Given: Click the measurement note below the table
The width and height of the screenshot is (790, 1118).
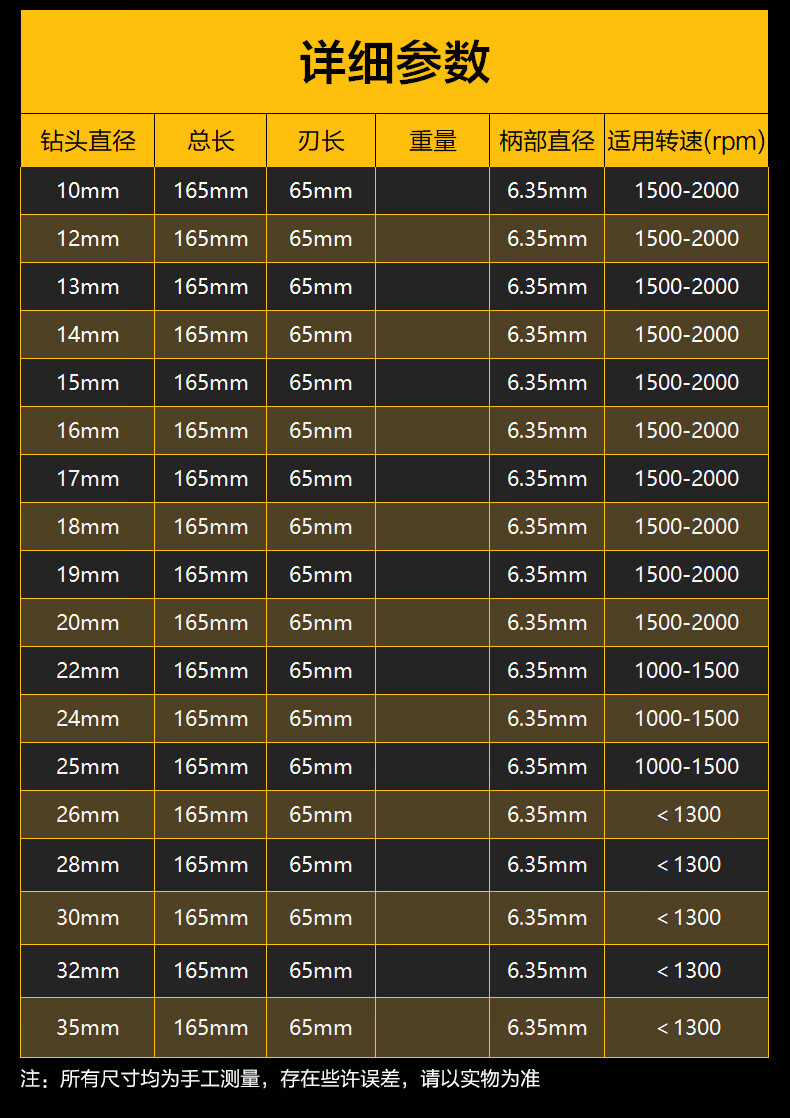Looking at the screenshot, I should [280, 1079].
